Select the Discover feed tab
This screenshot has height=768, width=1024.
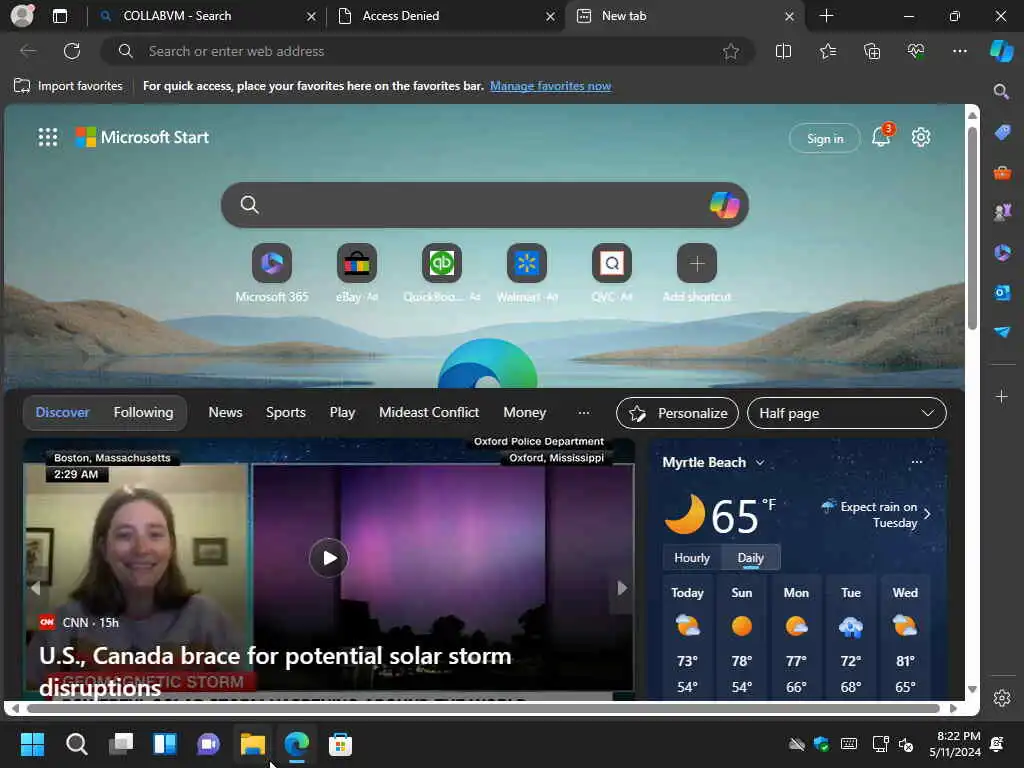tap(62, 413)
